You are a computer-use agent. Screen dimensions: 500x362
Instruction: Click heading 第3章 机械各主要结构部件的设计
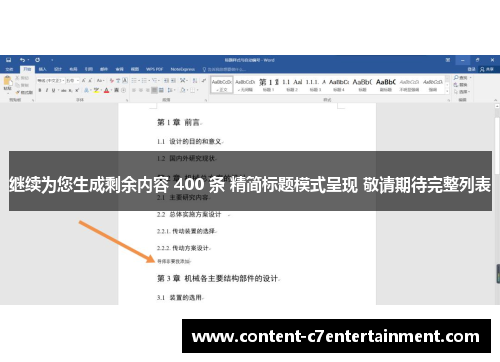(218, 278)
